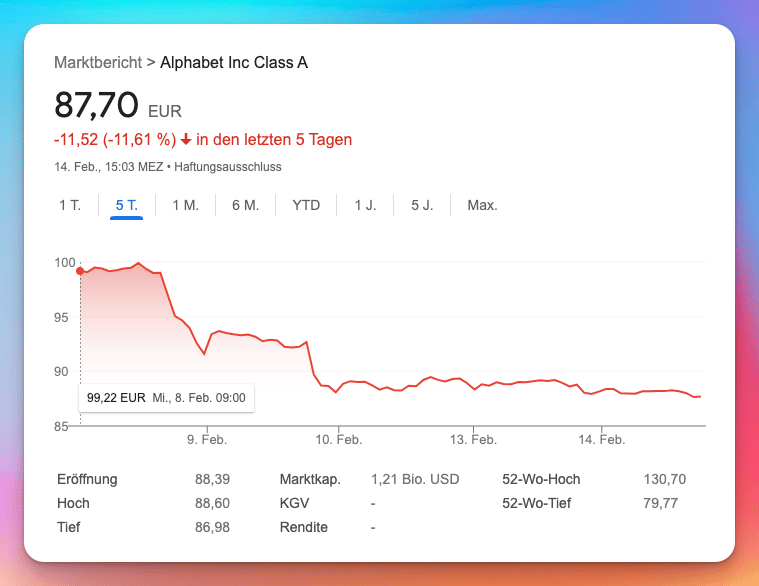Click the 13. Feb. axis label

pyautogui.click(x=473, y=439)
